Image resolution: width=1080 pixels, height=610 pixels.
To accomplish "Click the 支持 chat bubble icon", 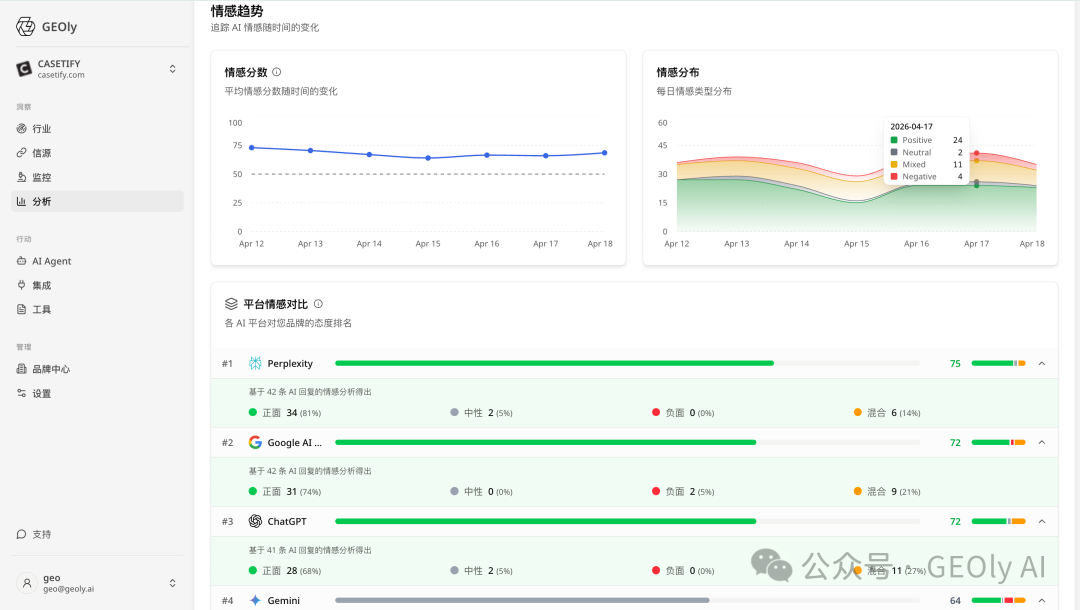I will 21,534.
